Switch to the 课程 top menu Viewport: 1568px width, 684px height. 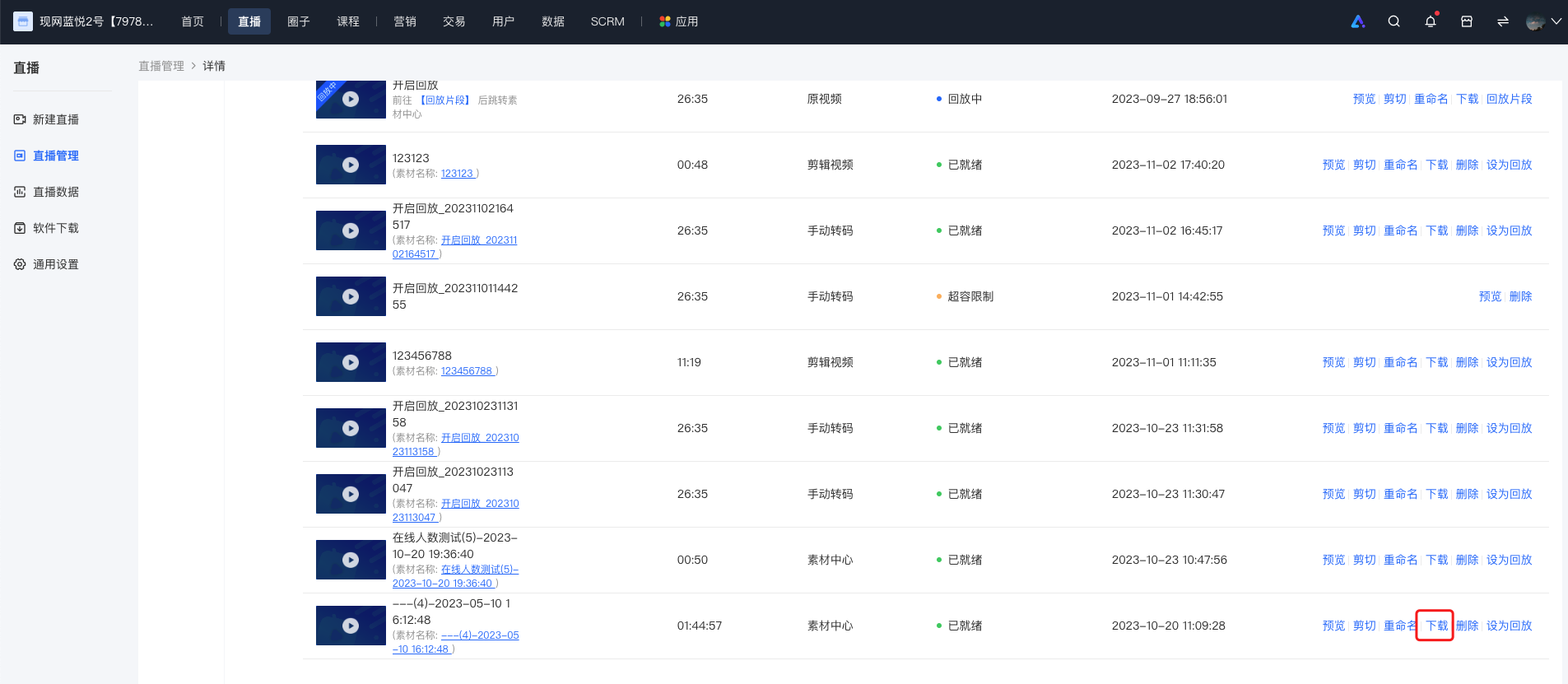(x=348, y=21)
